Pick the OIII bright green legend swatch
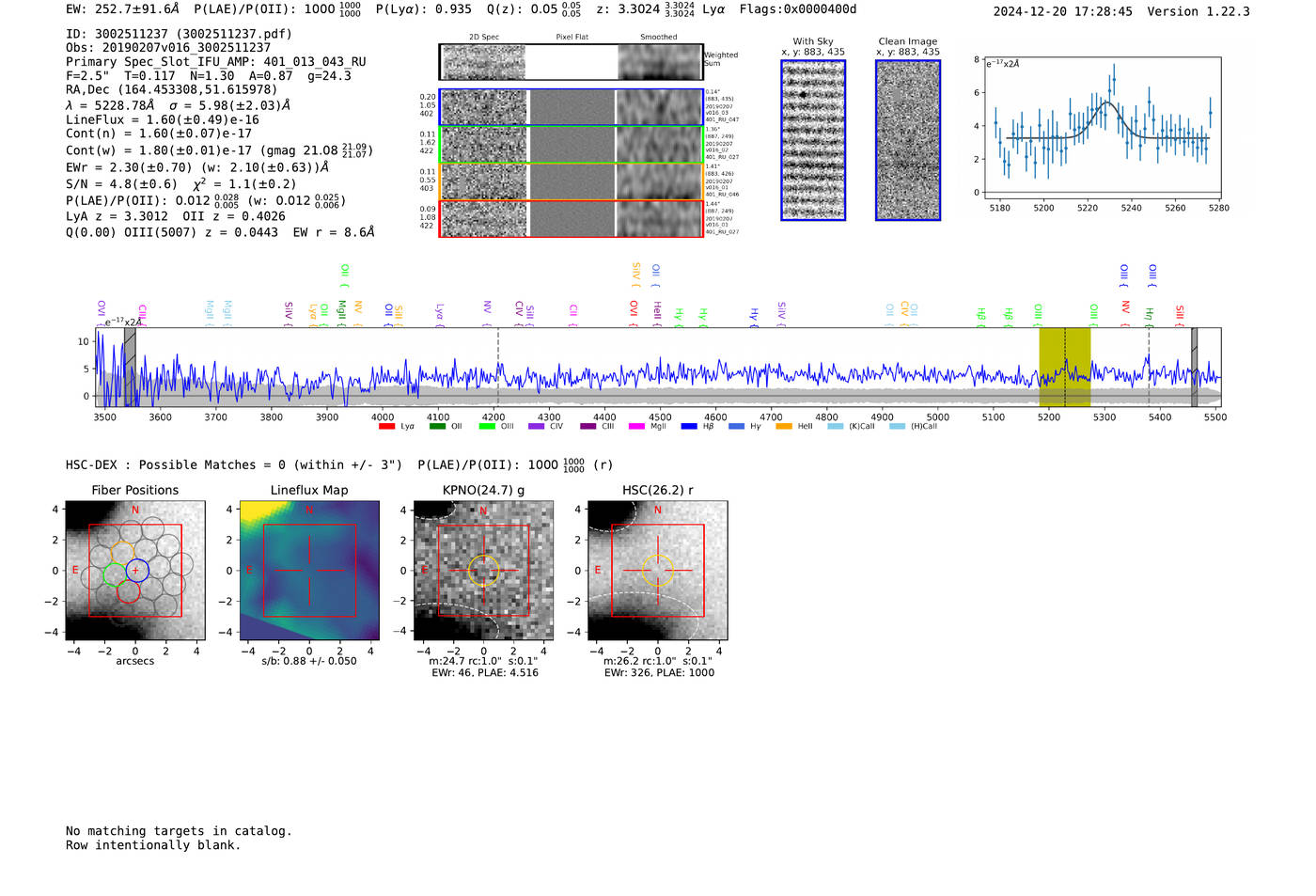The image size is (1316, 896). point(487,427)
